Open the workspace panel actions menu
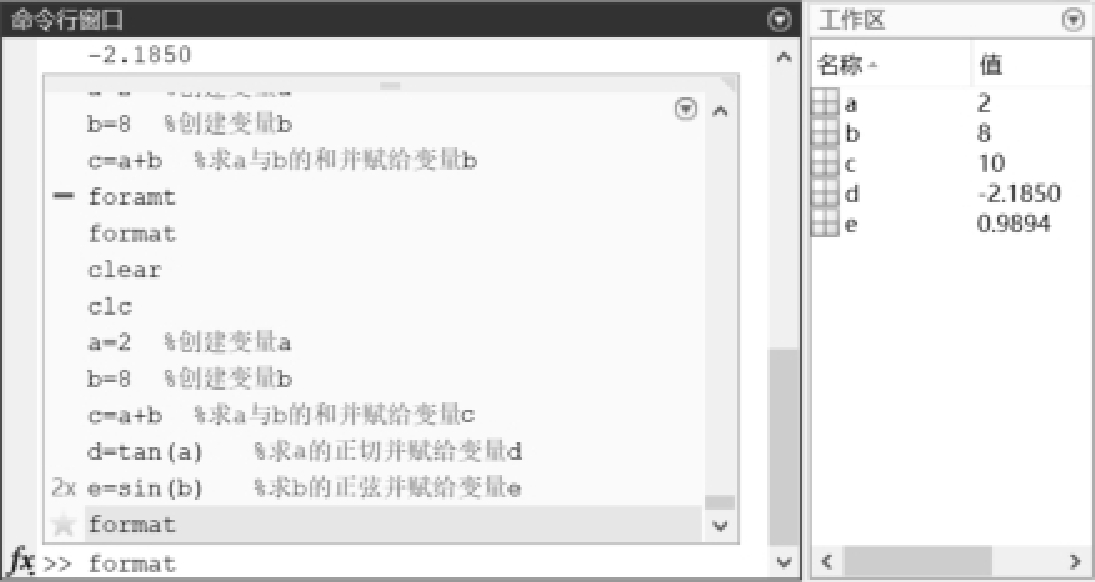Image resolution: width=1095 pixels, height=582 pixels. (1073, 20)
